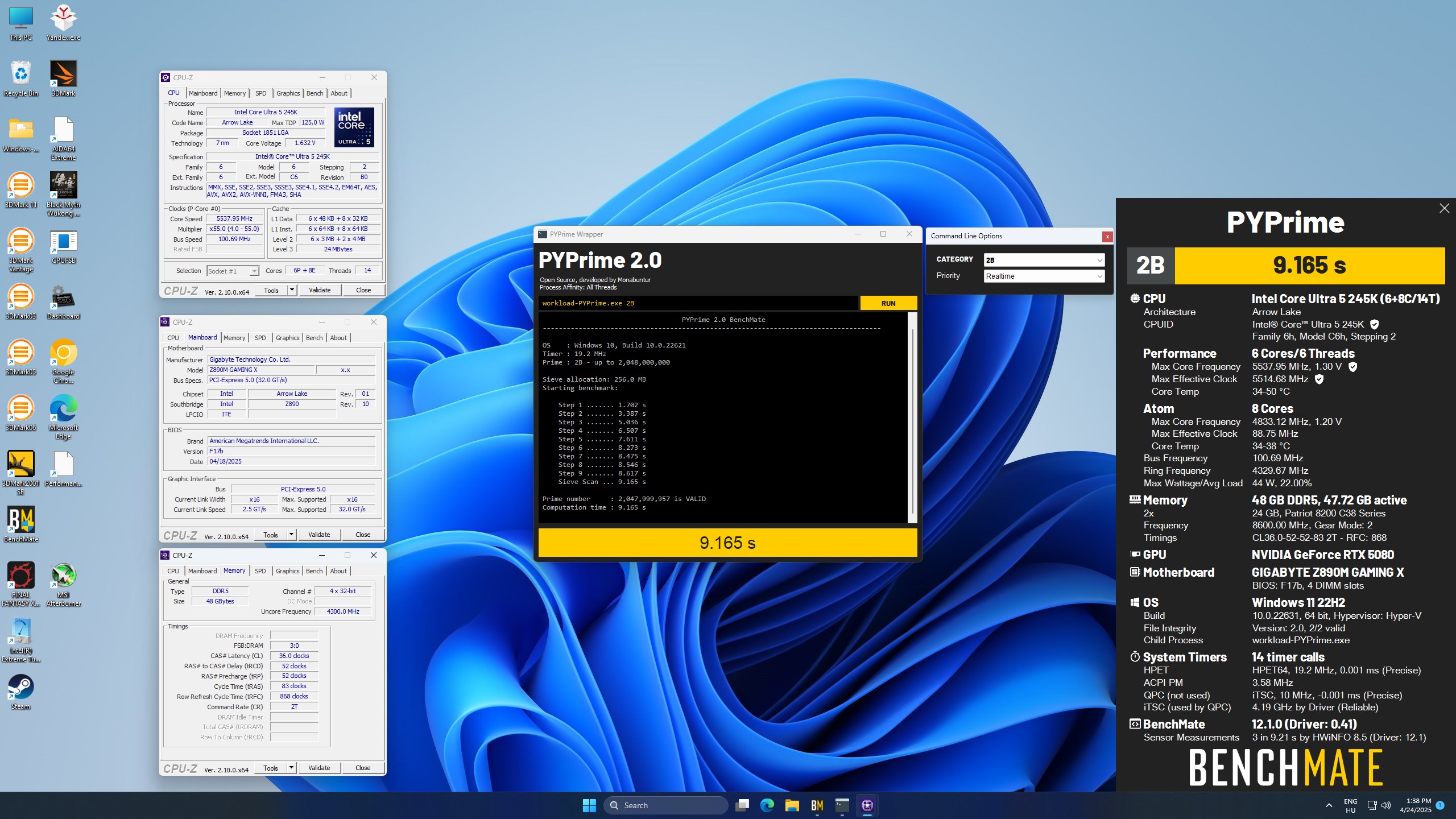Launch 3DMark 11 desktop shortcut
This screenshot has width=1456, height=819.
(x=21, y=191)
